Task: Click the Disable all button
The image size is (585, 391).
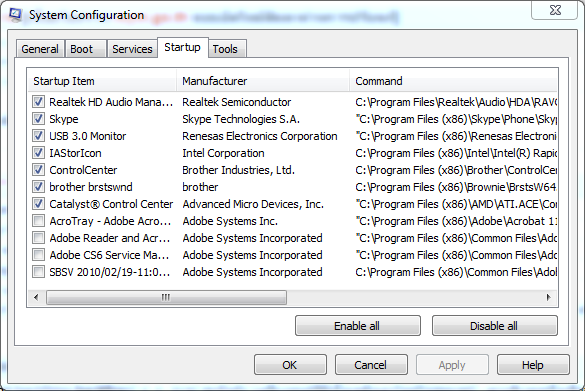Action: [494, 326]
